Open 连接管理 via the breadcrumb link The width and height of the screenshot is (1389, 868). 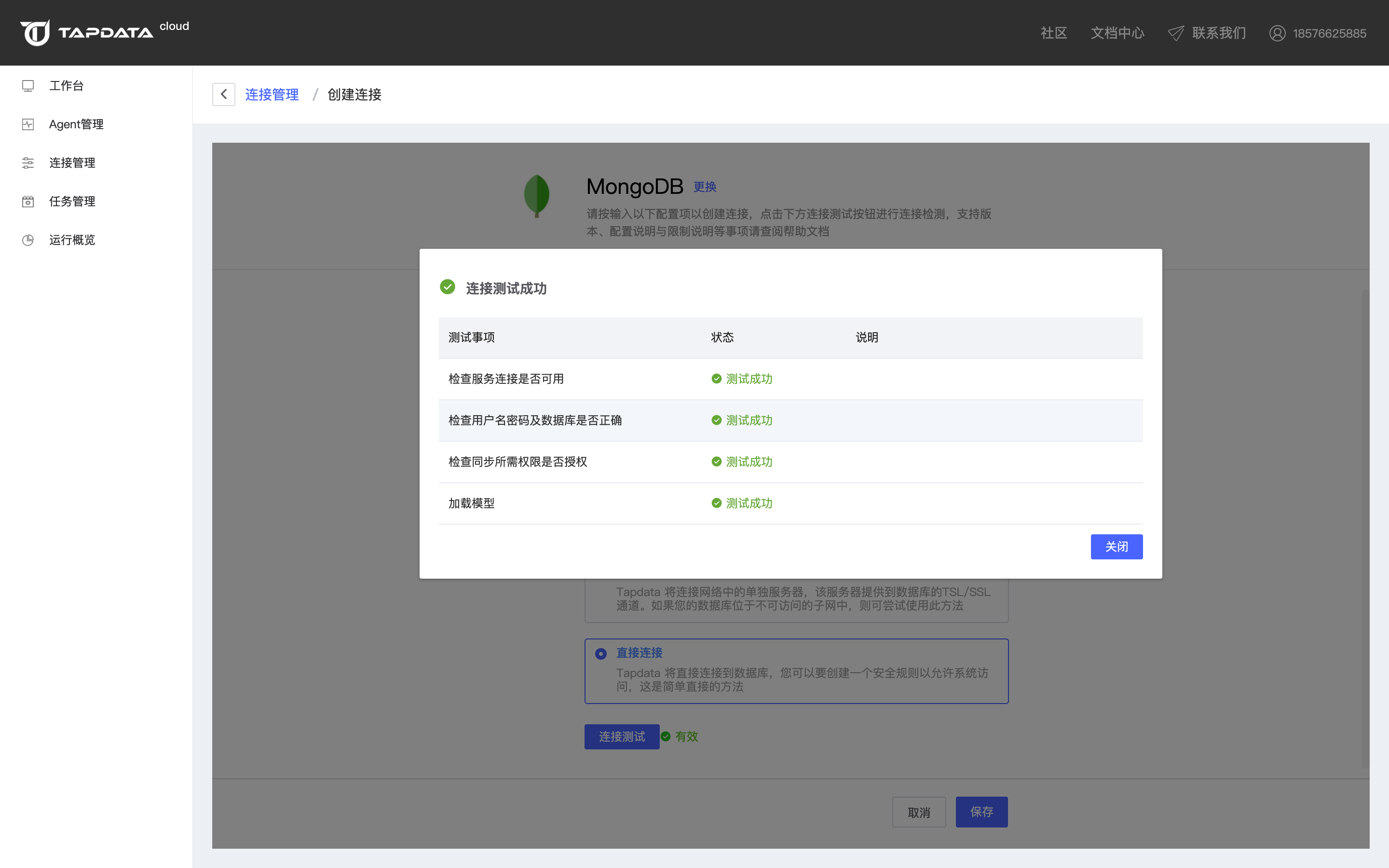(272, 94)
